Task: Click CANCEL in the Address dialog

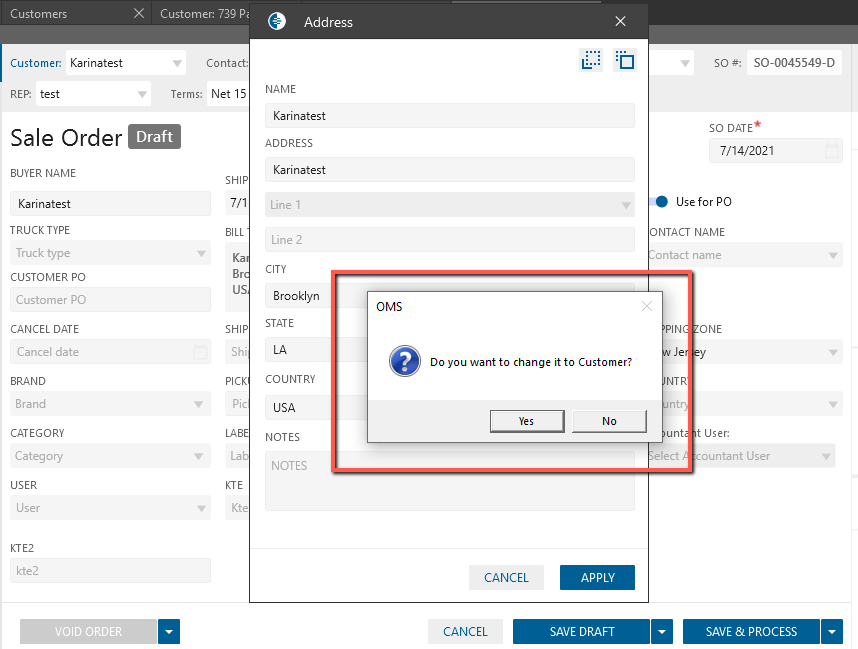Action: 506,577
